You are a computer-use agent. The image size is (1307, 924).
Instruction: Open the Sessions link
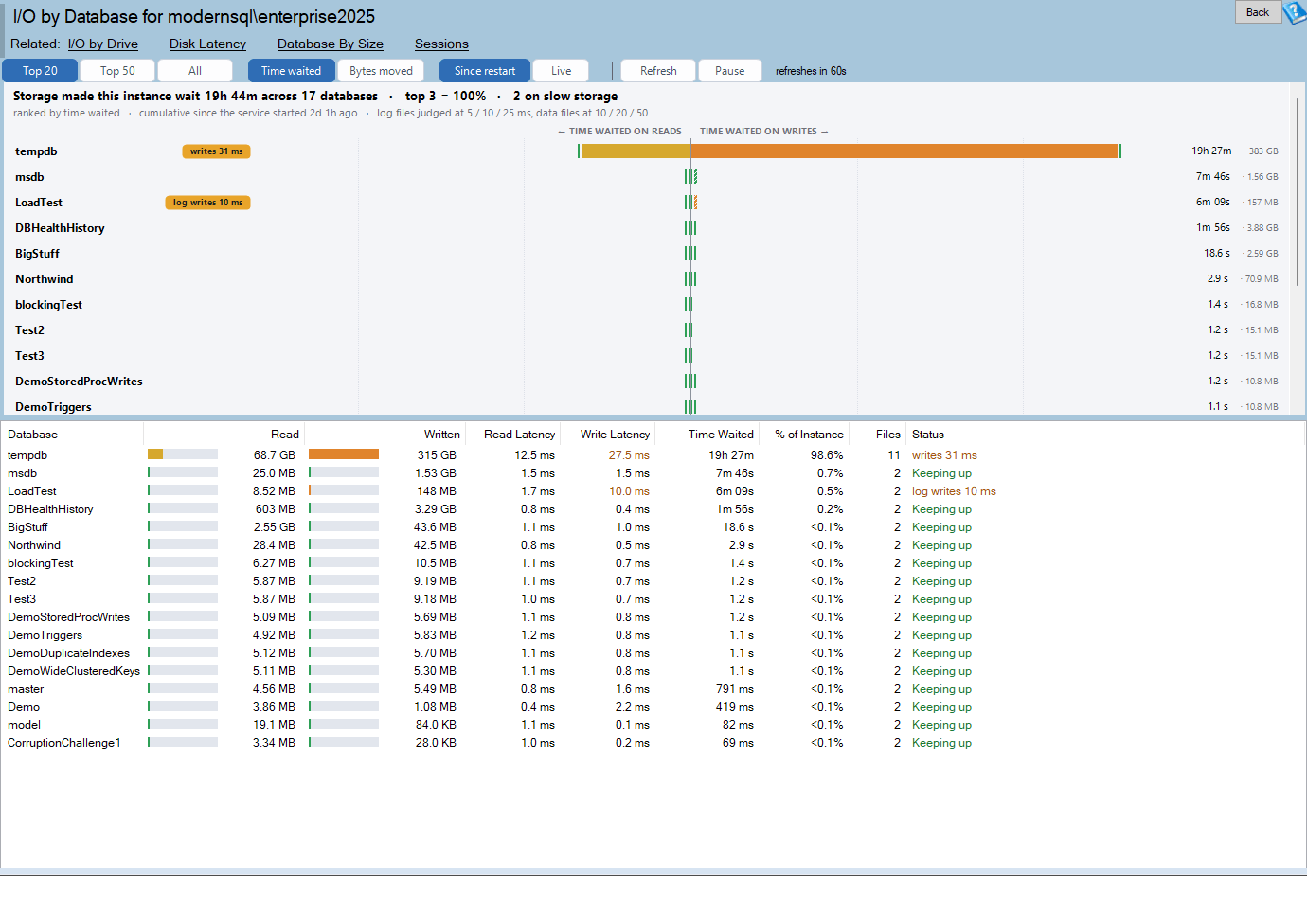tap(441, 44)
